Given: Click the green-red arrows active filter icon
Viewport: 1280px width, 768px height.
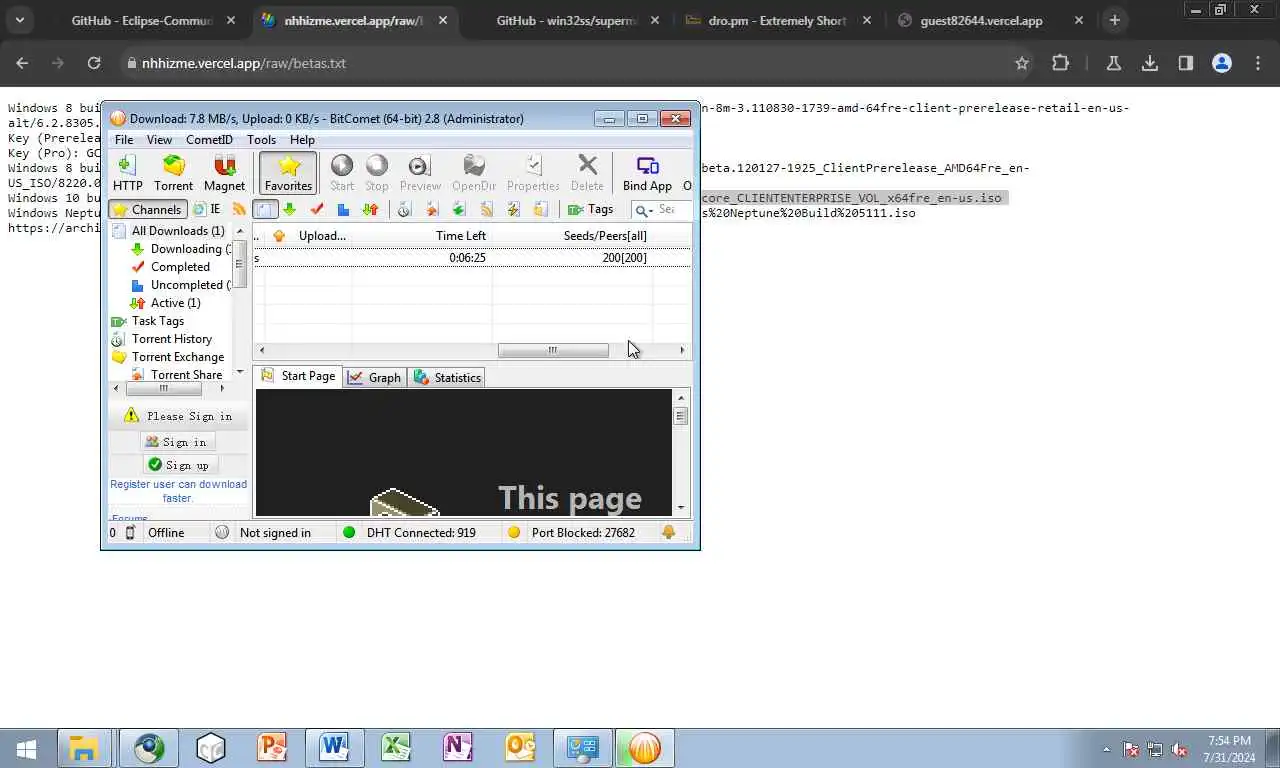Looking at the screenshot, I should (370, 209).
